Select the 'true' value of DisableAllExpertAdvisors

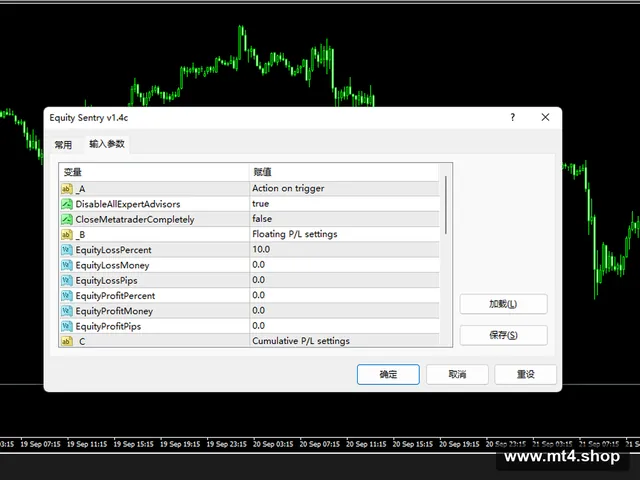(x=344, y=204)
